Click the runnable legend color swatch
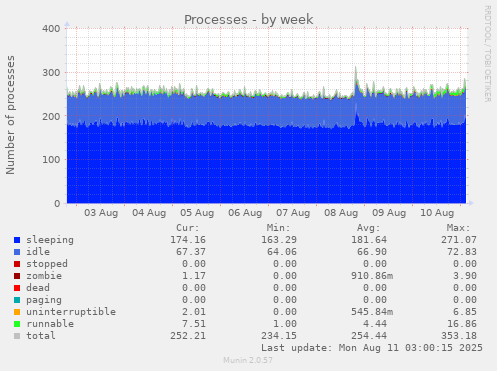The height and width of the screenshot is (371, 497). [17, 324]
